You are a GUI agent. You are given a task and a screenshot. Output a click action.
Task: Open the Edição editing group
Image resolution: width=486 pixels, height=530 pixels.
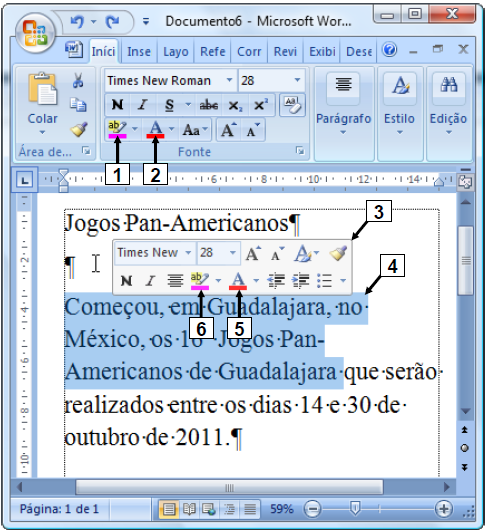[448, 113]
